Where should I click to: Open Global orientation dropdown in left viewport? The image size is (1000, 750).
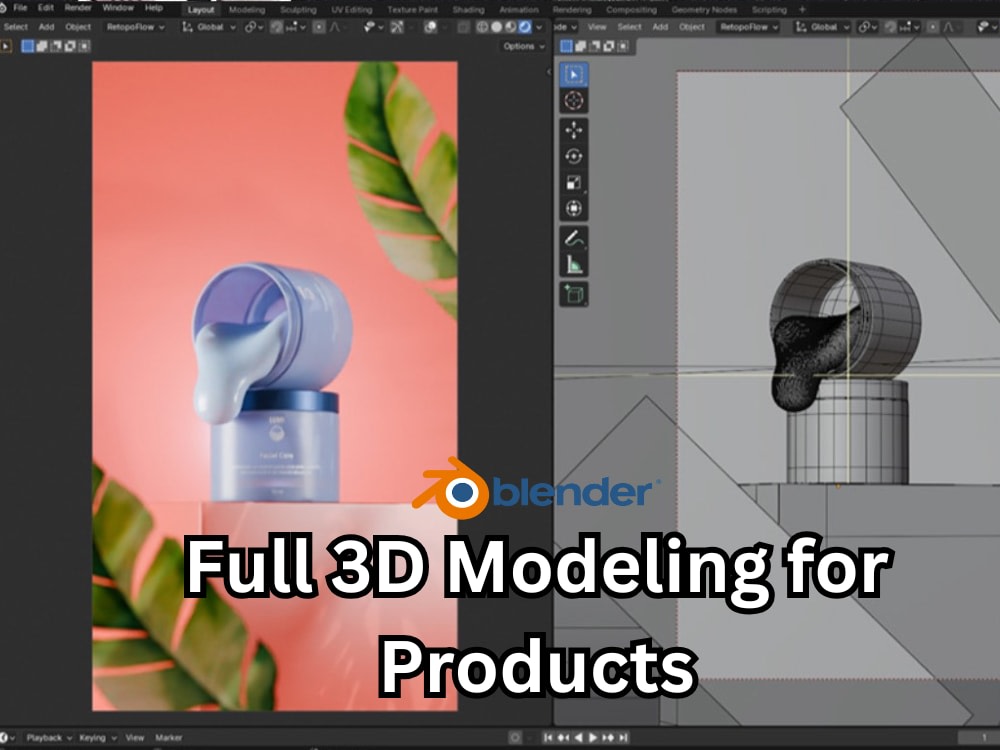(x=209, y=27)
